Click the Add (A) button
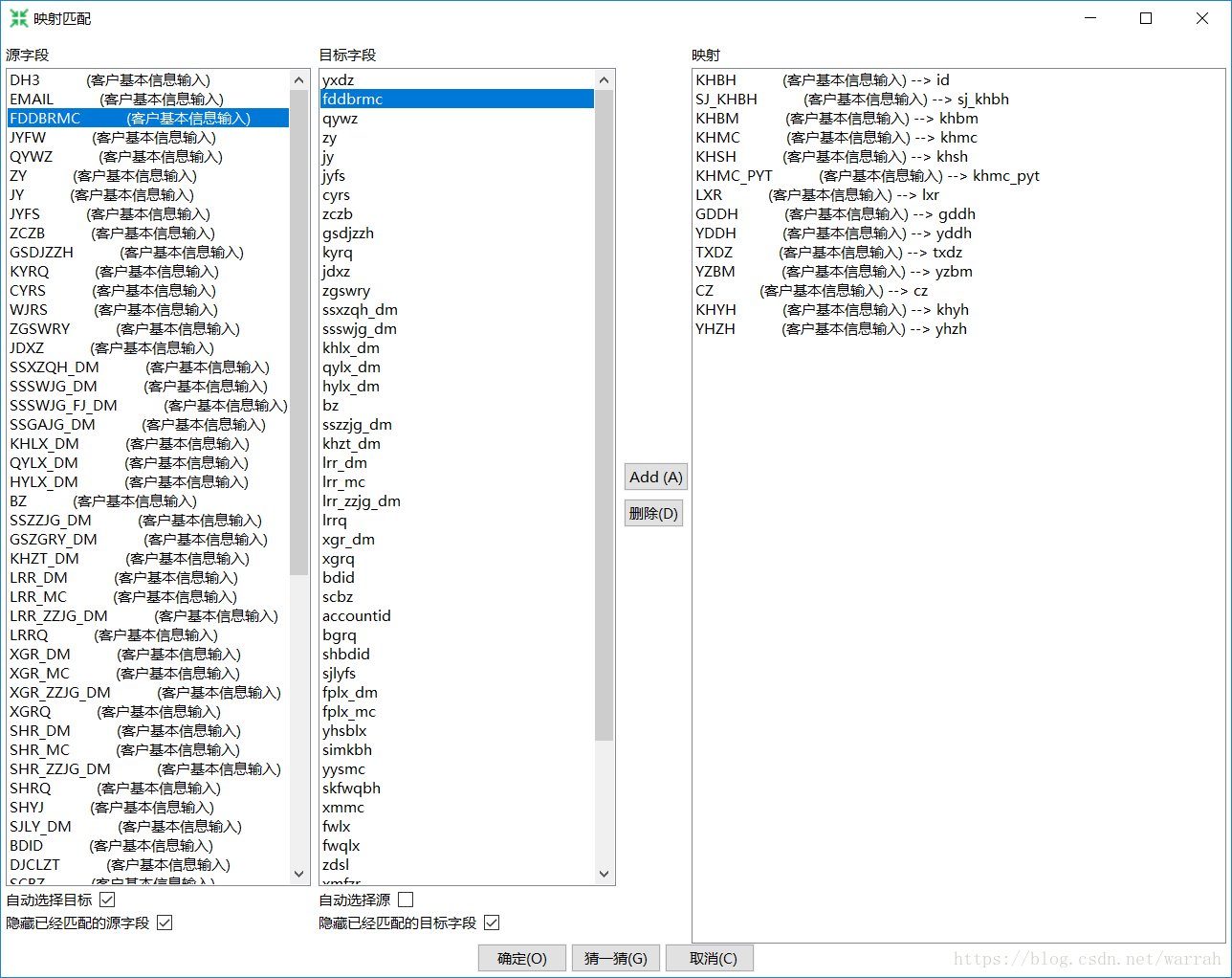The height and width of the screenshot is (978, 1232). click(655, 477)
